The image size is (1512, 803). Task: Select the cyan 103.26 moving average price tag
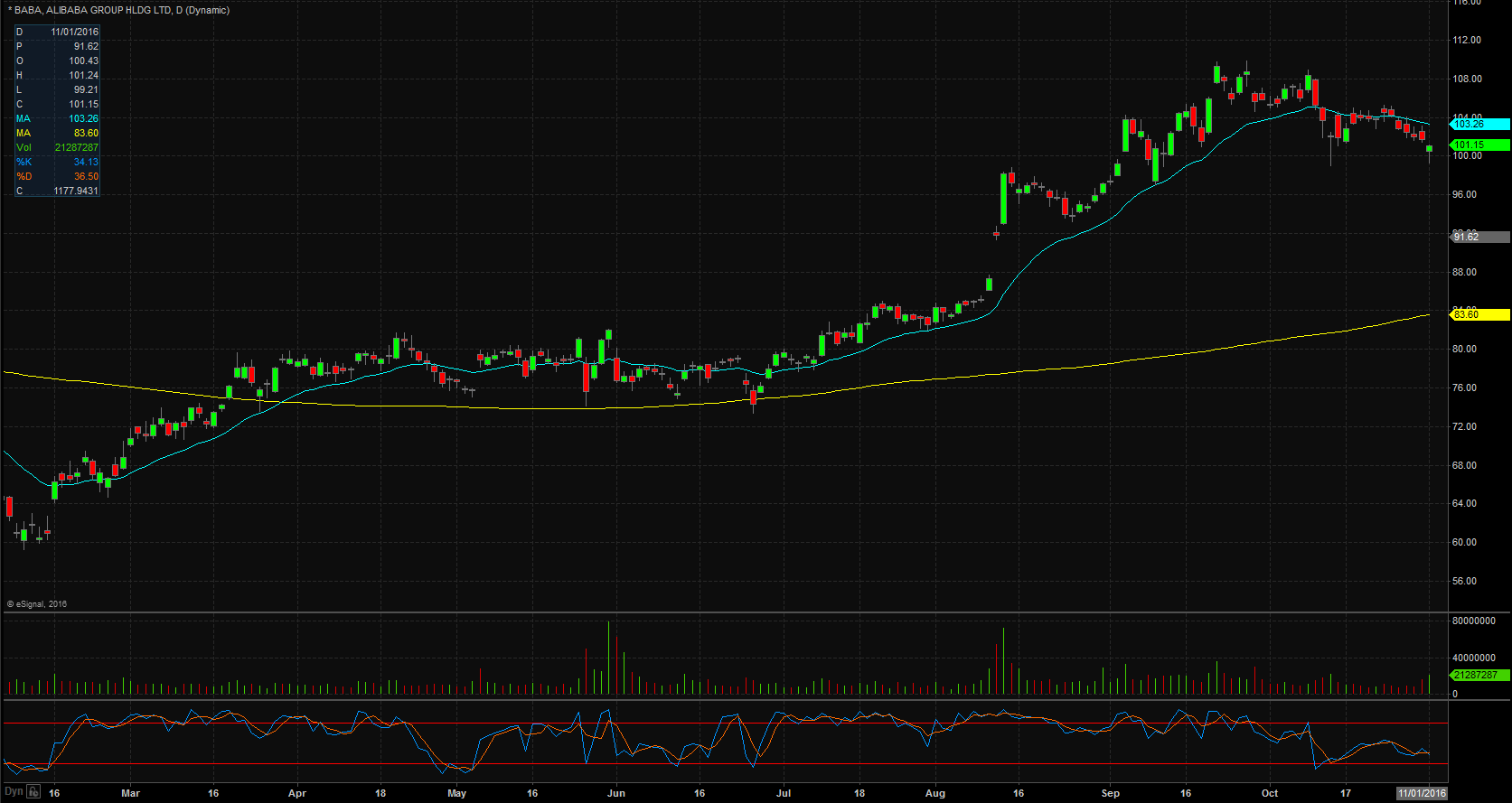[1479, 125]
